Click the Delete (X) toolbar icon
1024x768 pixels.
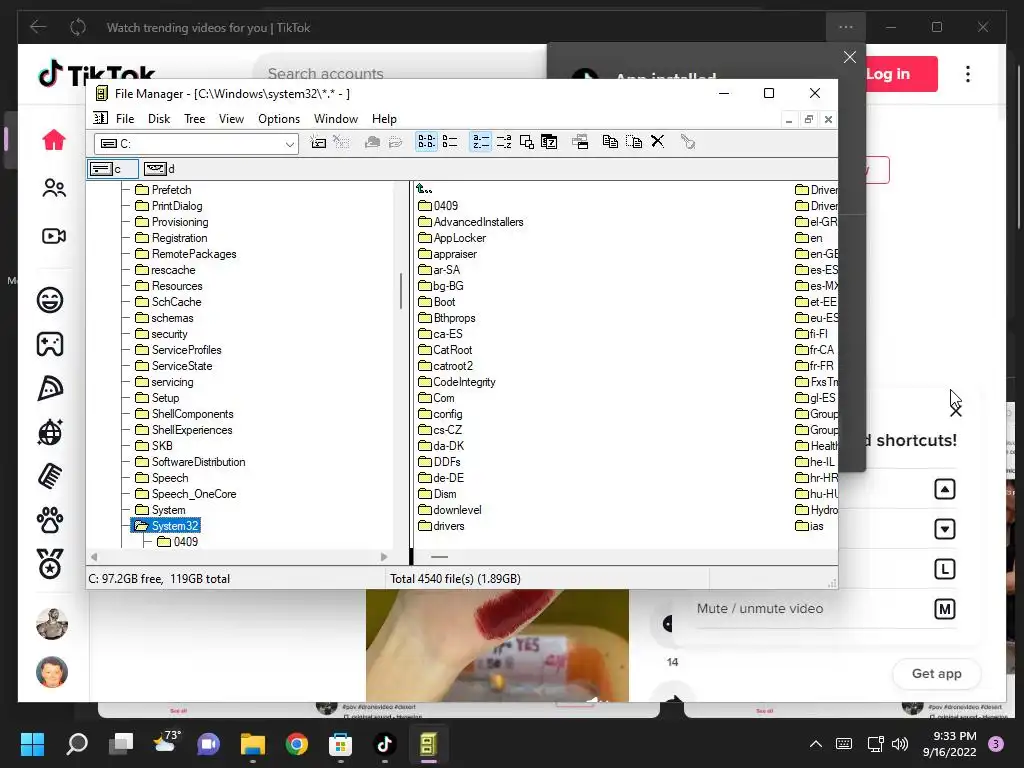(x=658, y=141)
